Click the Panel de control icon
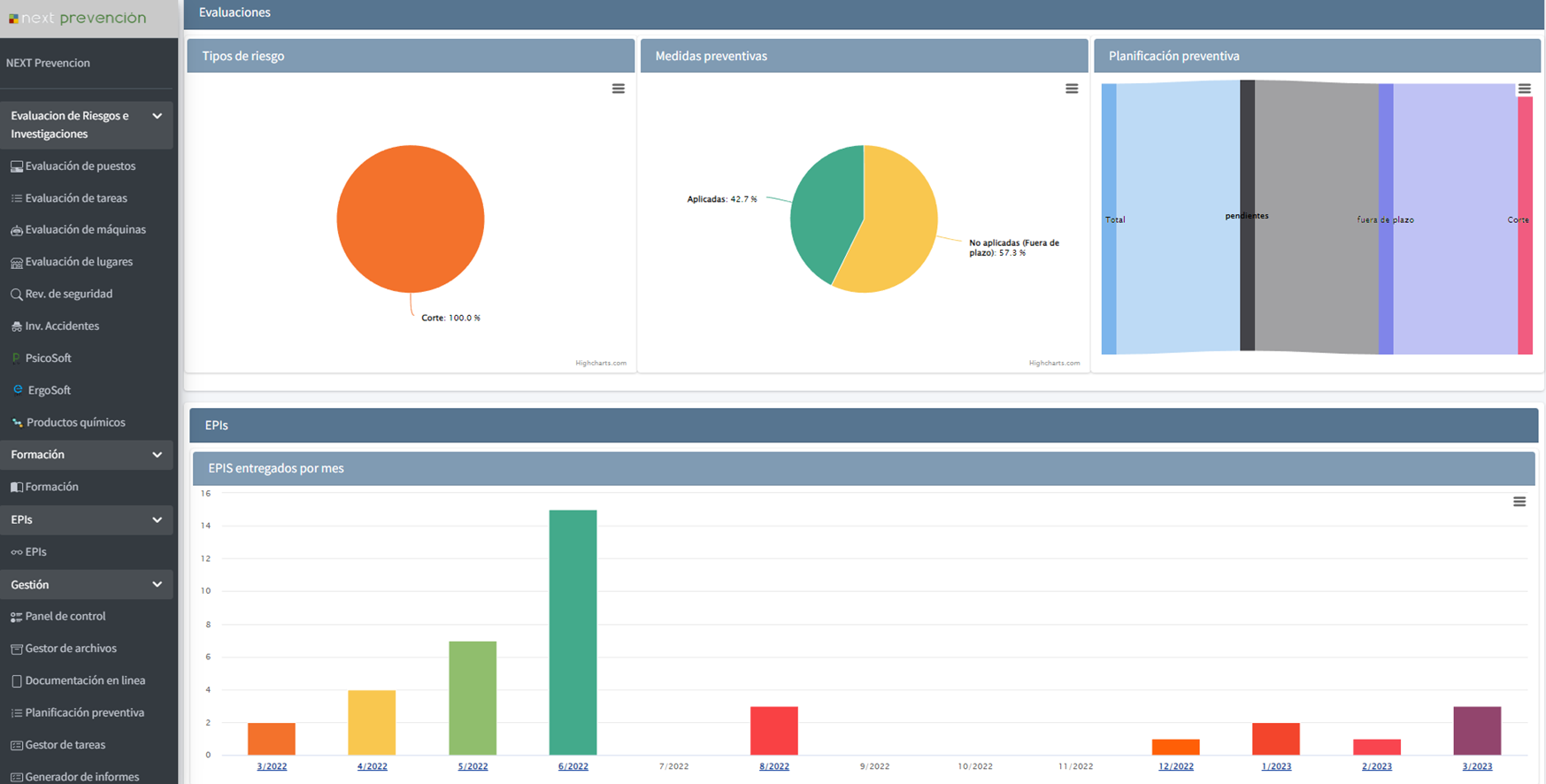Image resolution: width=1546 pixels, height=784 pixels. click(x=16, y=617)
